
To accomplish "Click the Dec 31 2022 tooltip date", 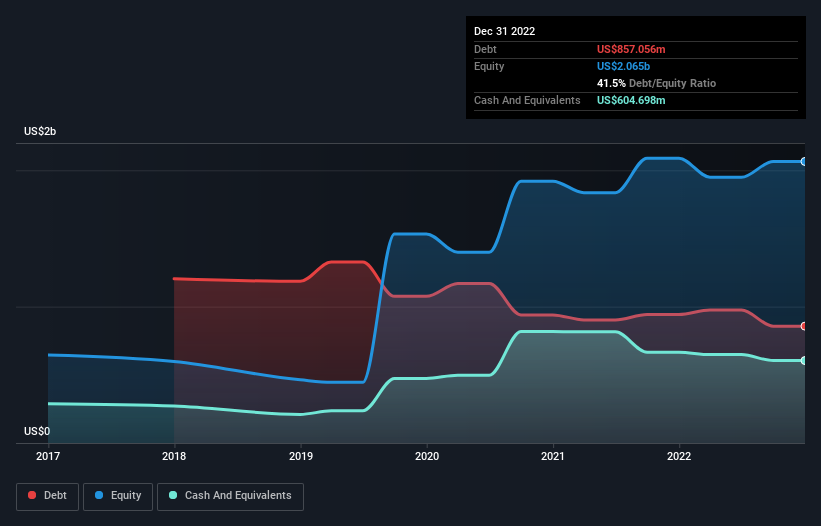I will (x=504, y=31).
